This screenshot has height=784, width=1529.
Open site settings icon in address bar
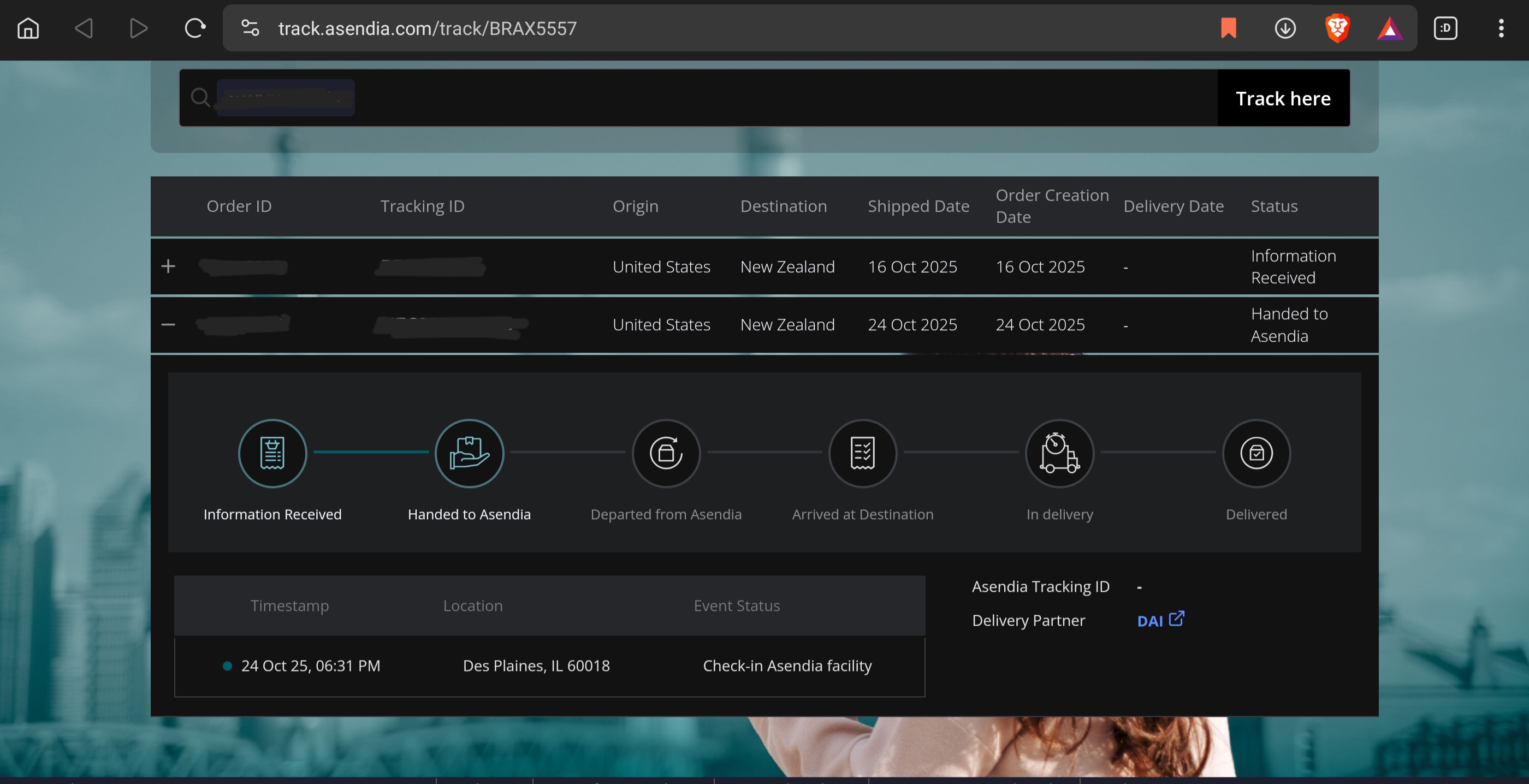[x=250, y=28]
